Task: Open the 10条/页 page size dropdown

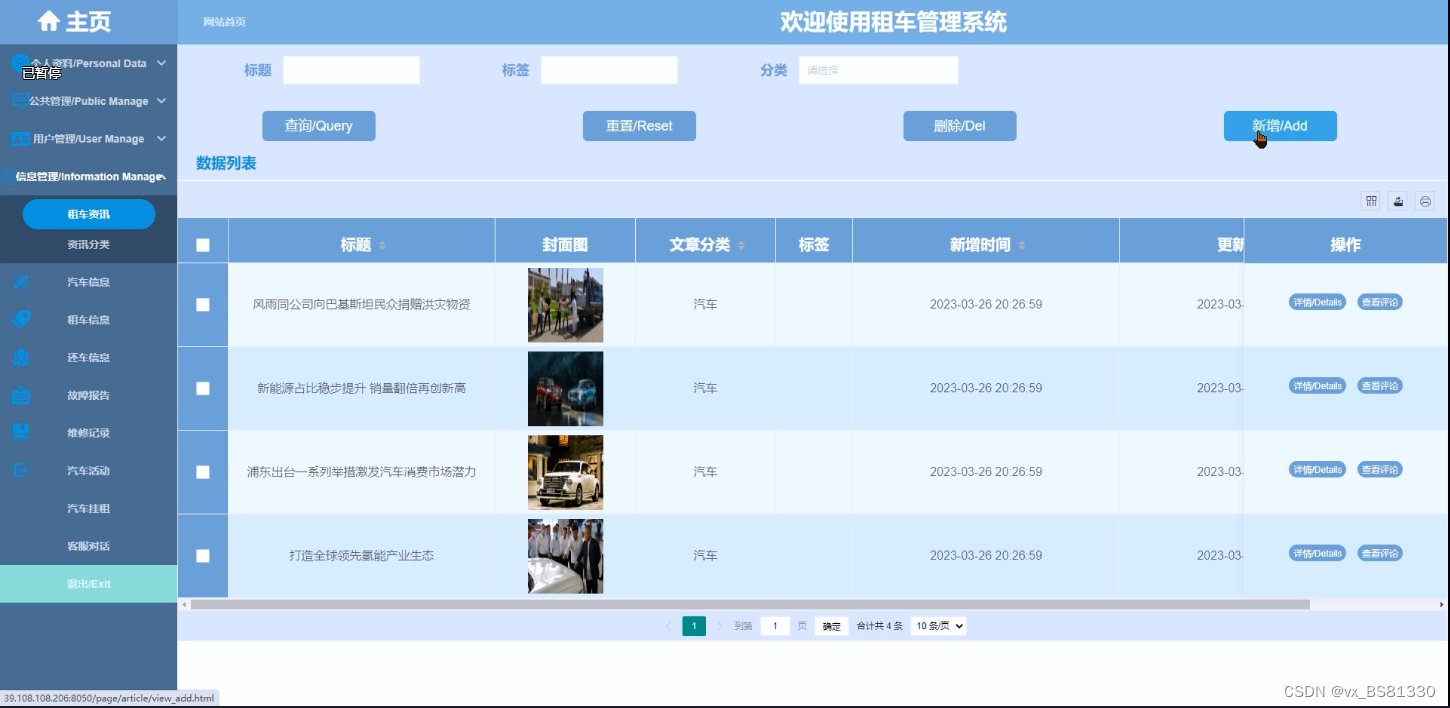Action: [x=938, y=626]
